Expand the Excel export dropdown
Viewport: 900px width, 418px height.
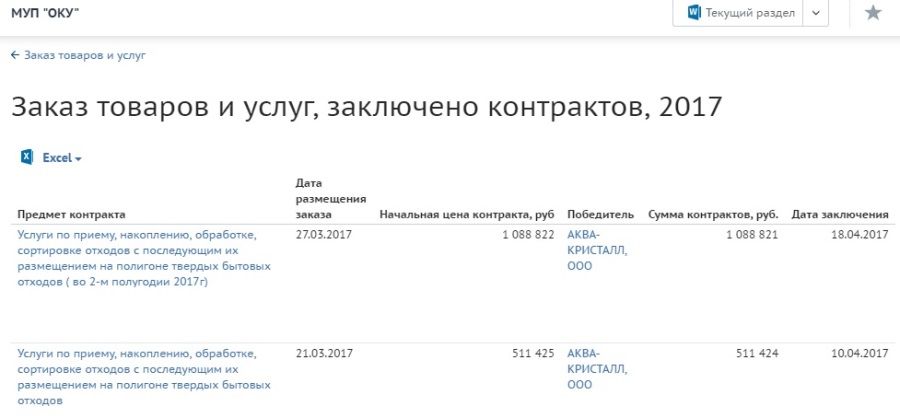point(78,159)
